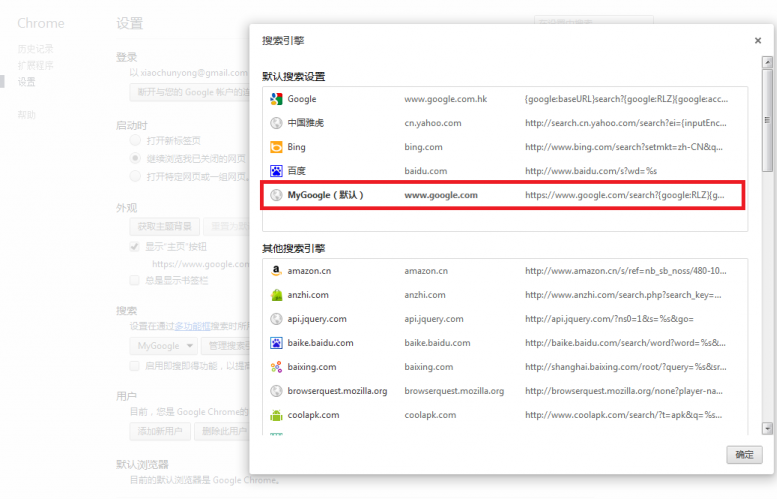
Task: Click the anzhi.com green icon
Action: (276, 295)
